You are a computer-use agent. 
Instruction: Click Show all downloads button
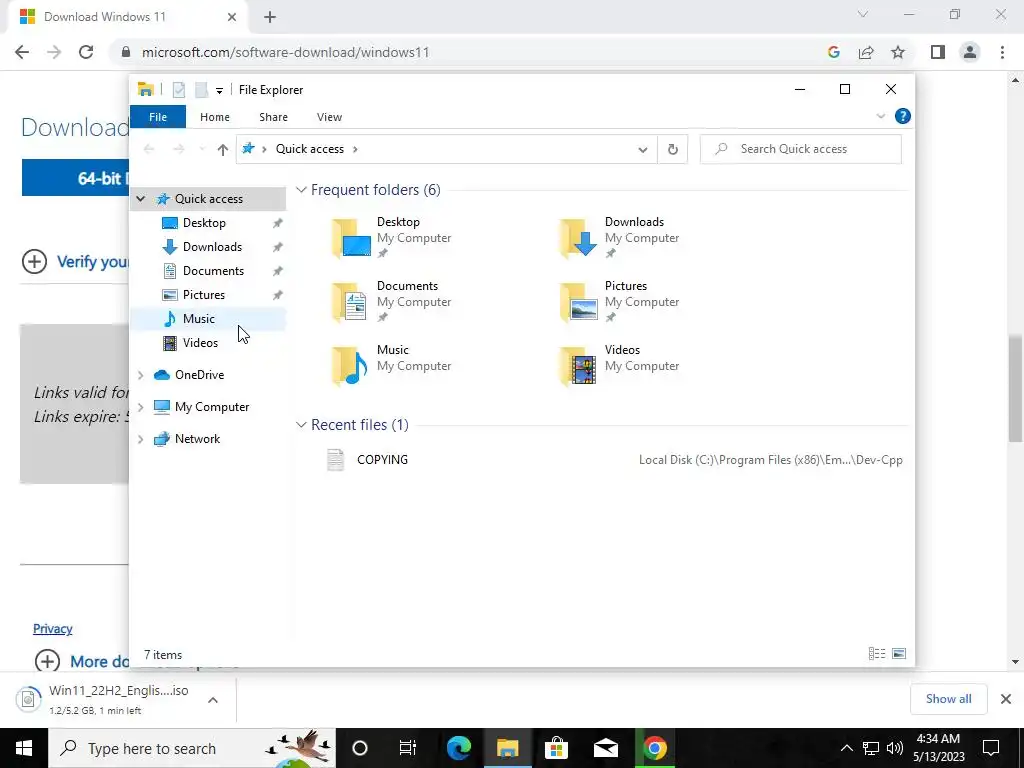pyautogui.click(x=948, y=699)
